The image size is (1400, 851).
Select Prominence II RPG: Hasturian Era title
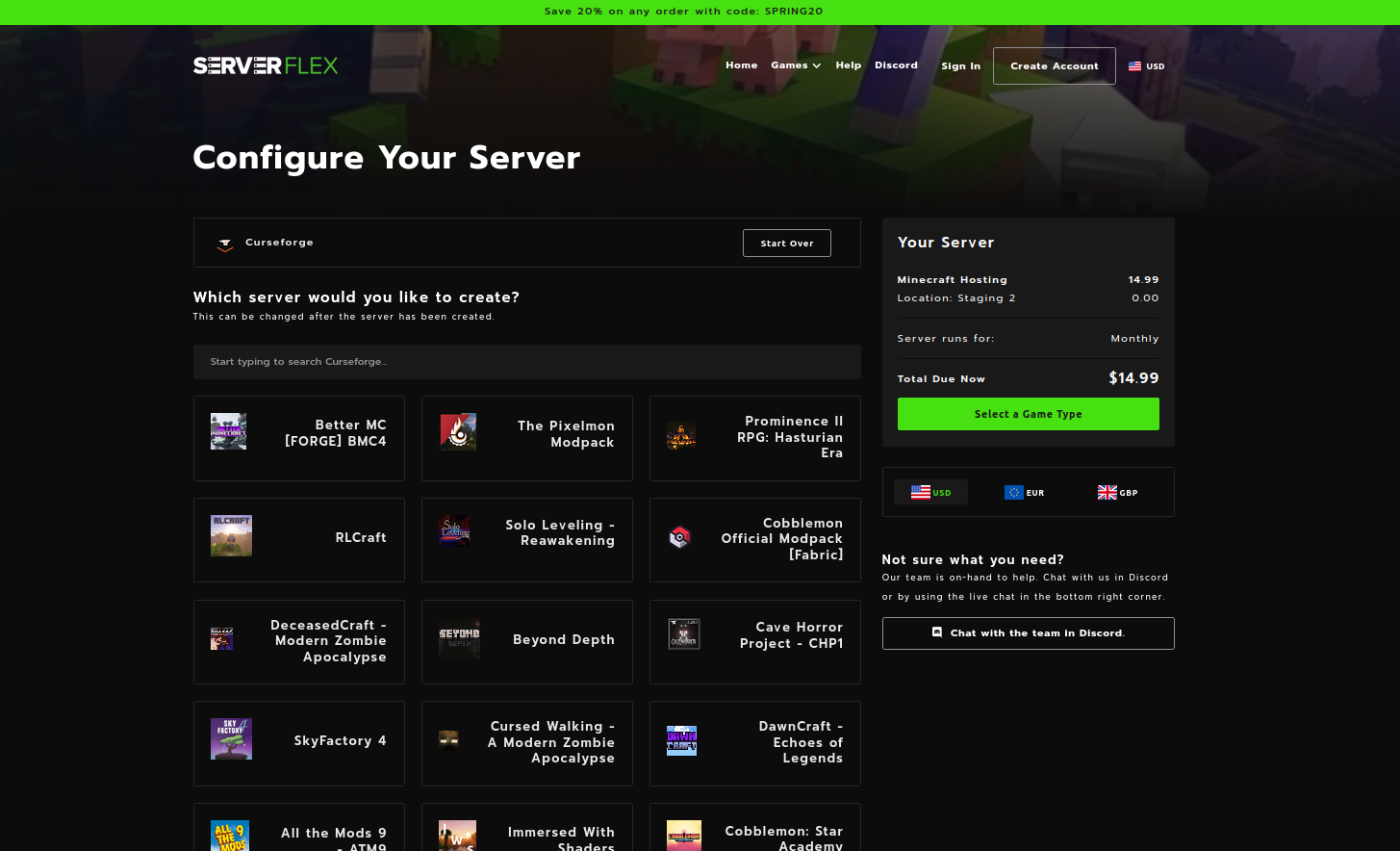click(x=790, y=437)
